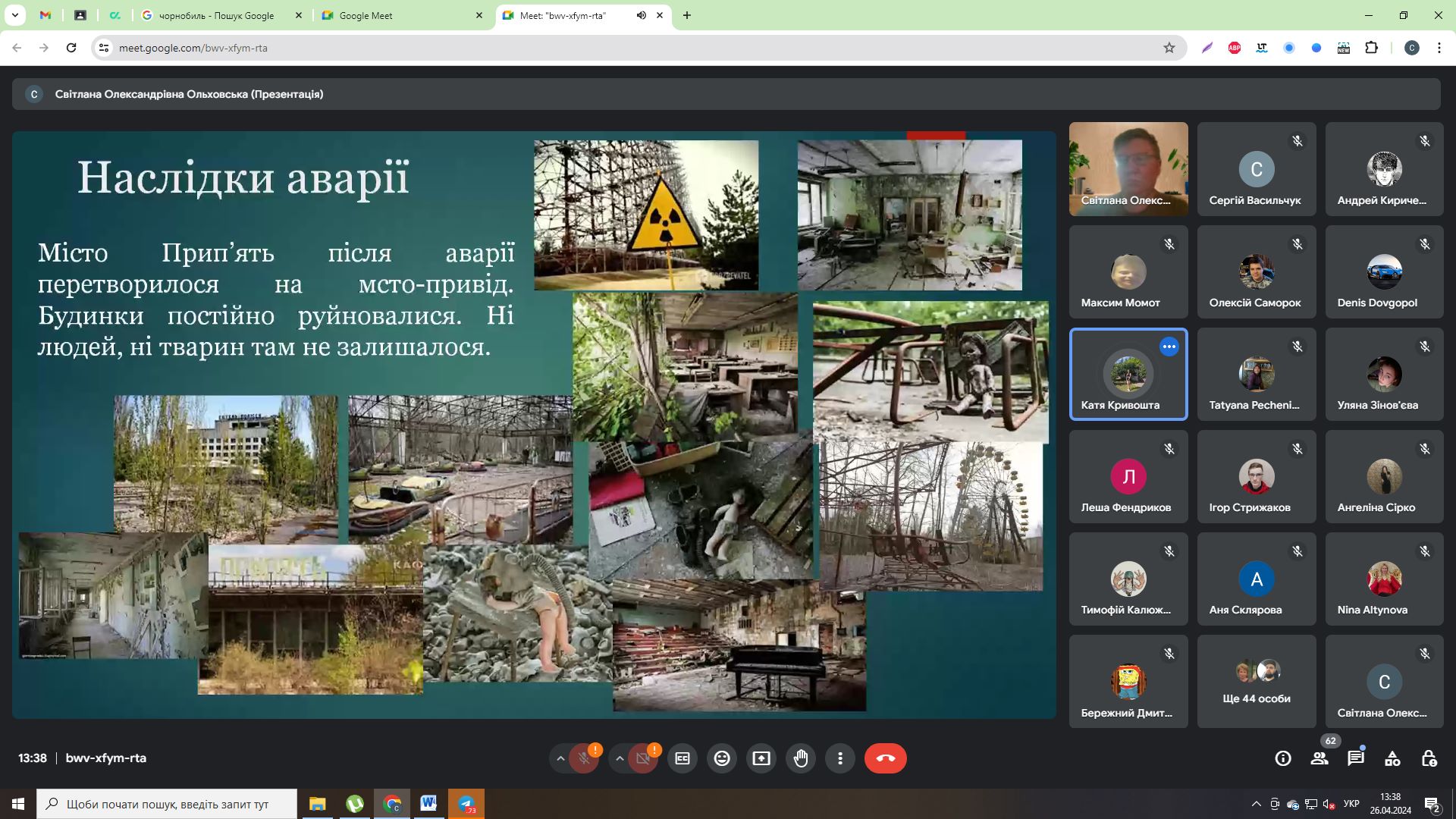Select Світлана Олександрівна video tile
Viewport: 1456px width, 819px height.
(x=1128, y=169)
